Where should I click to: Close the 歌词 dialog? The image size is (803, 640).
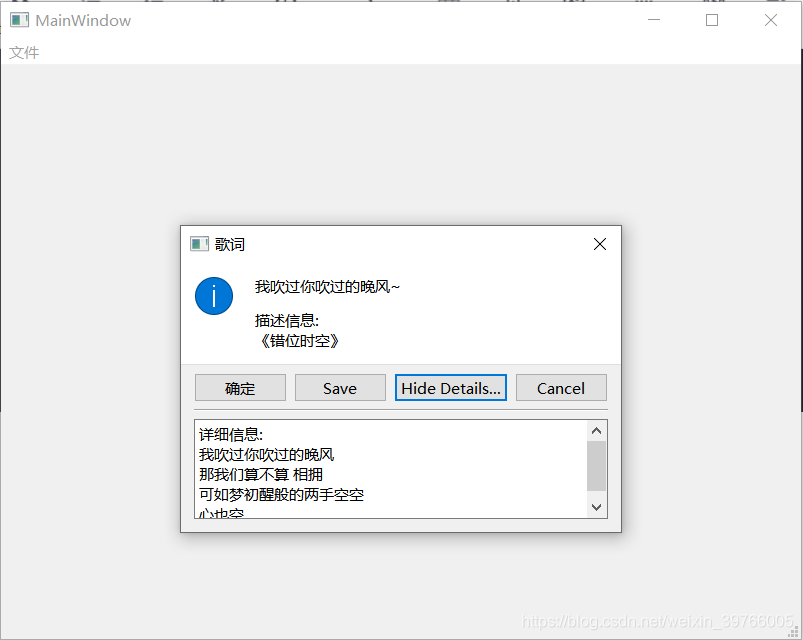[600, 244]
